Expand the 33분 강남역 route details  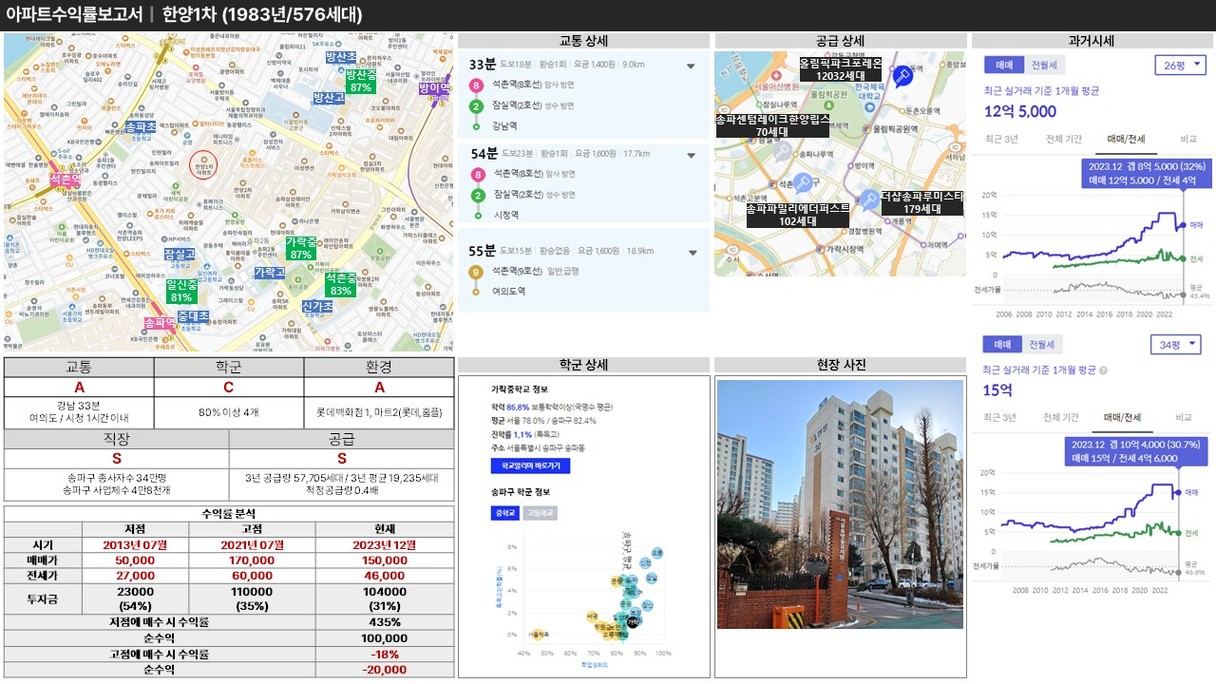point(690,67)
